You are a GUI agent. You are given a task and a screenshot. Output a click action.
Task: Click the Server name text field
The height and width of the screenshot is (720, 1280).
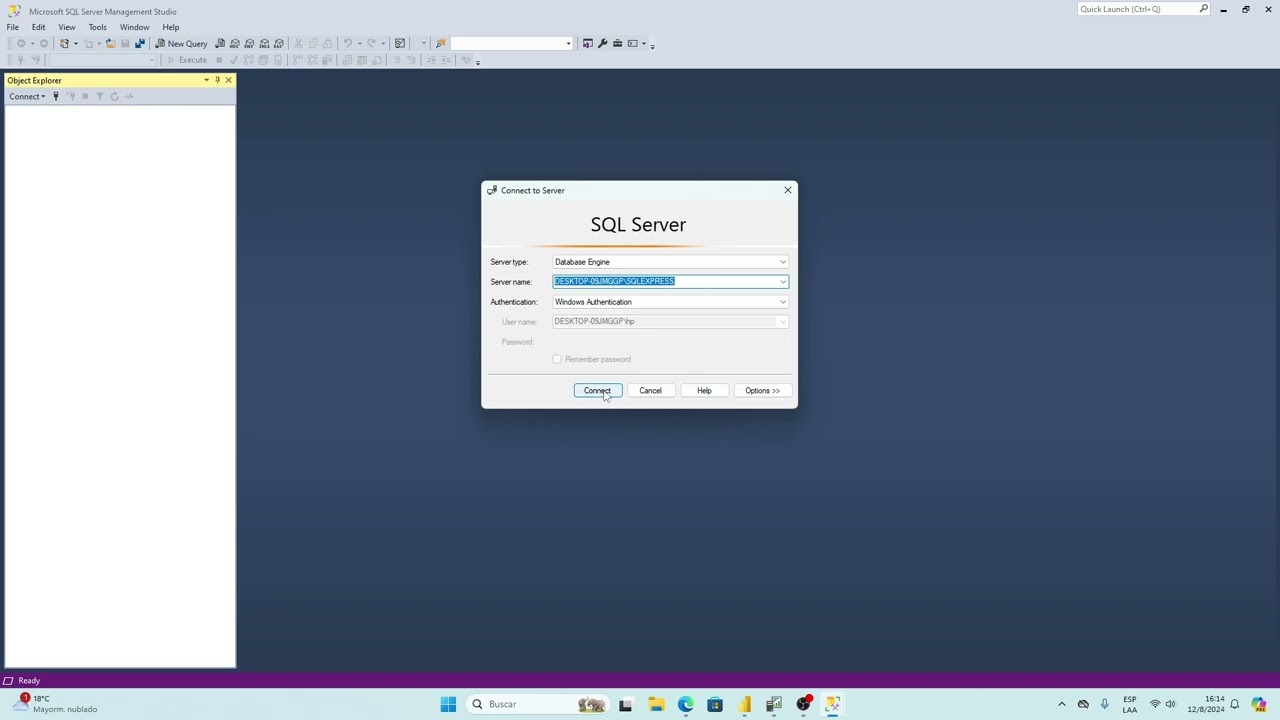tap(665, 282)
